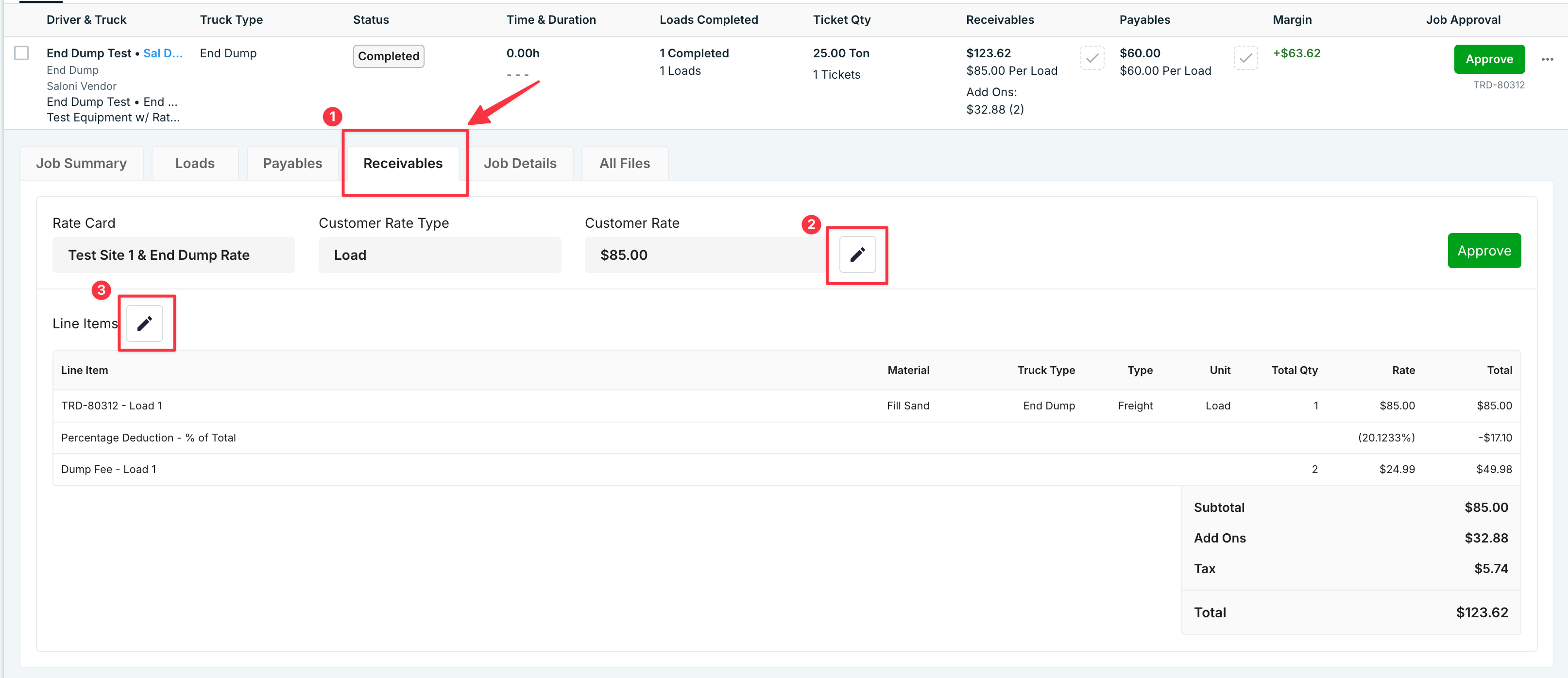The width and height of the screenshot is (1568, 678).
Task: Open the Loads tab
Action: click(x=195, y=163)
